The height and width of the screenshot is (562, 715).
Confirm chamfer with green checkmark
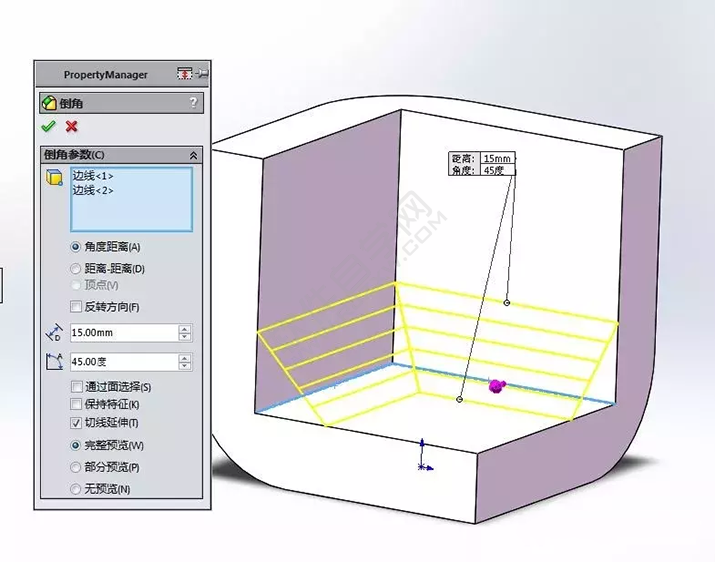[x=48, y=126]
